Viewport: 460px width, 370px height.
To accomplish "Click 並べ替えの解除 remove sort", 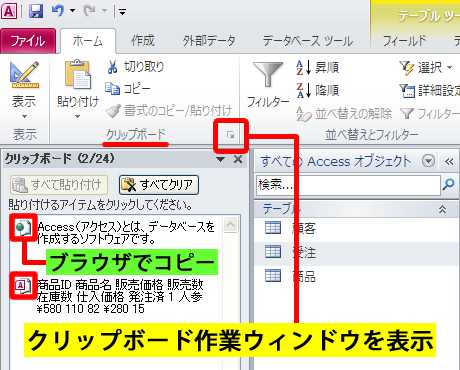I will tap(344, 114).
